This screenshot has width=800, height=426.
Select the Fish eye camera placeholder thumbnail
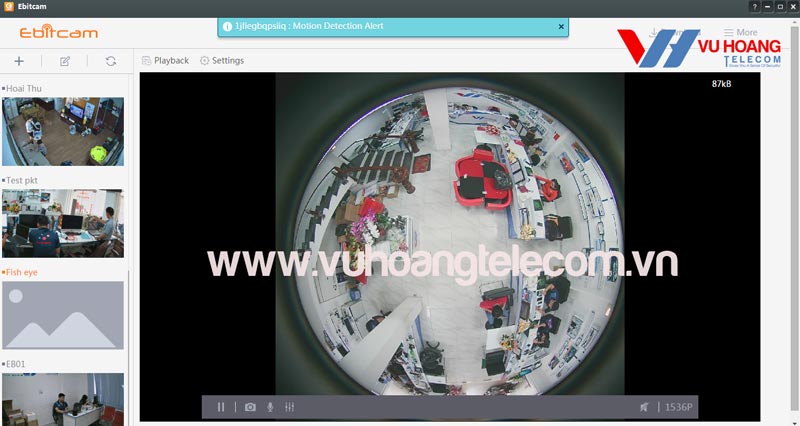tap(63, 315)
